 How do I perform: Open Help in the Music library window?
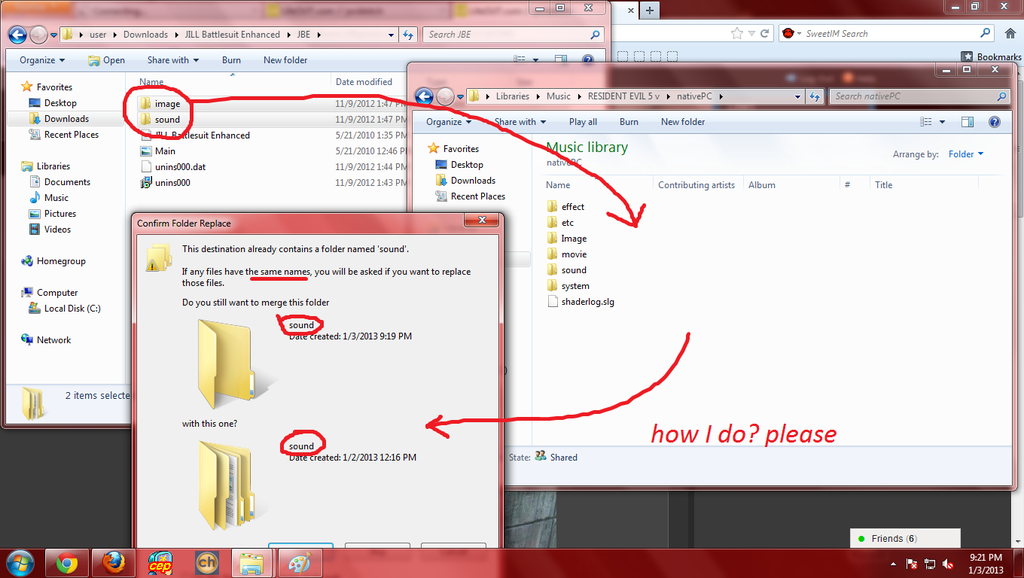pos(994,121)
